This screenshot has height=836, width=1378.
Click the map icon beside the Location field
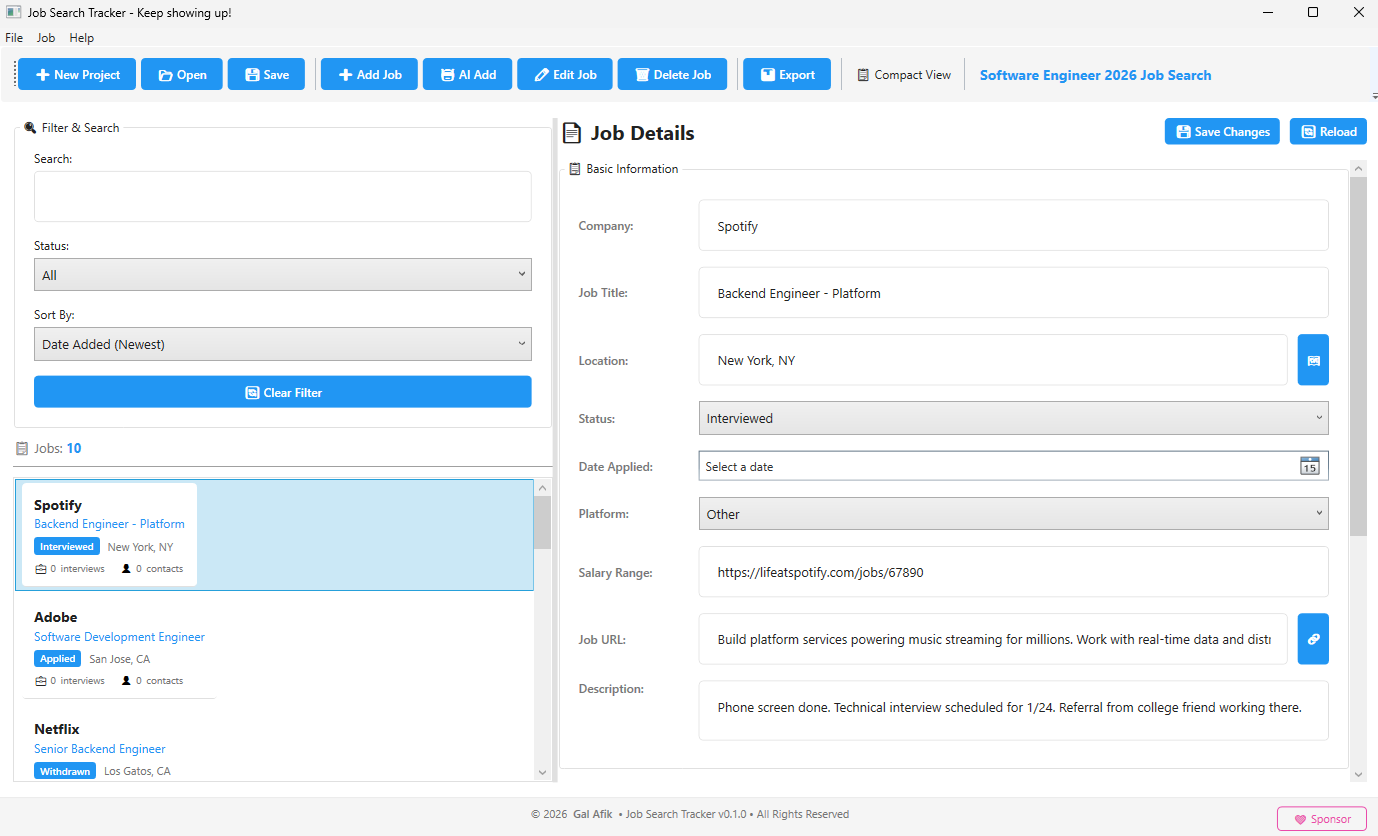(x=1313, y=360)
